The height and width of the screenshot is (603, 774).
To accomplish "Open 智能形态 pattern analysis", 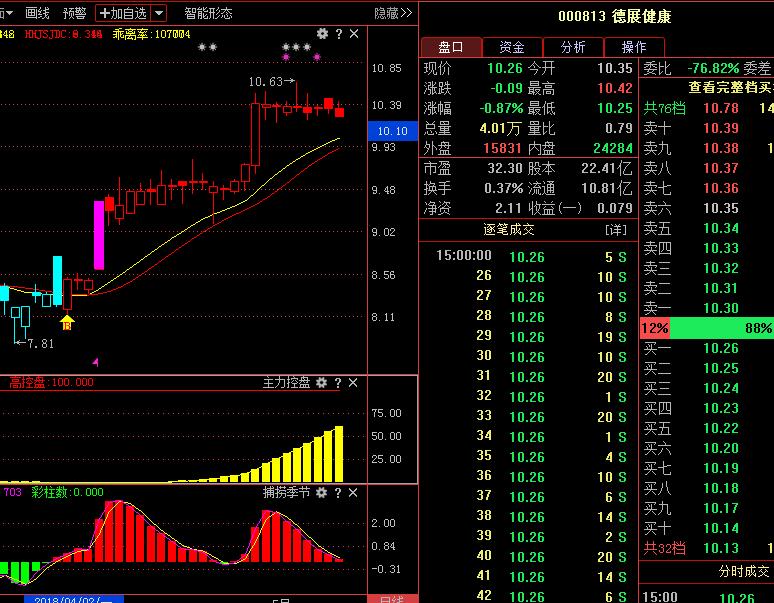I will tap(208, 13).
